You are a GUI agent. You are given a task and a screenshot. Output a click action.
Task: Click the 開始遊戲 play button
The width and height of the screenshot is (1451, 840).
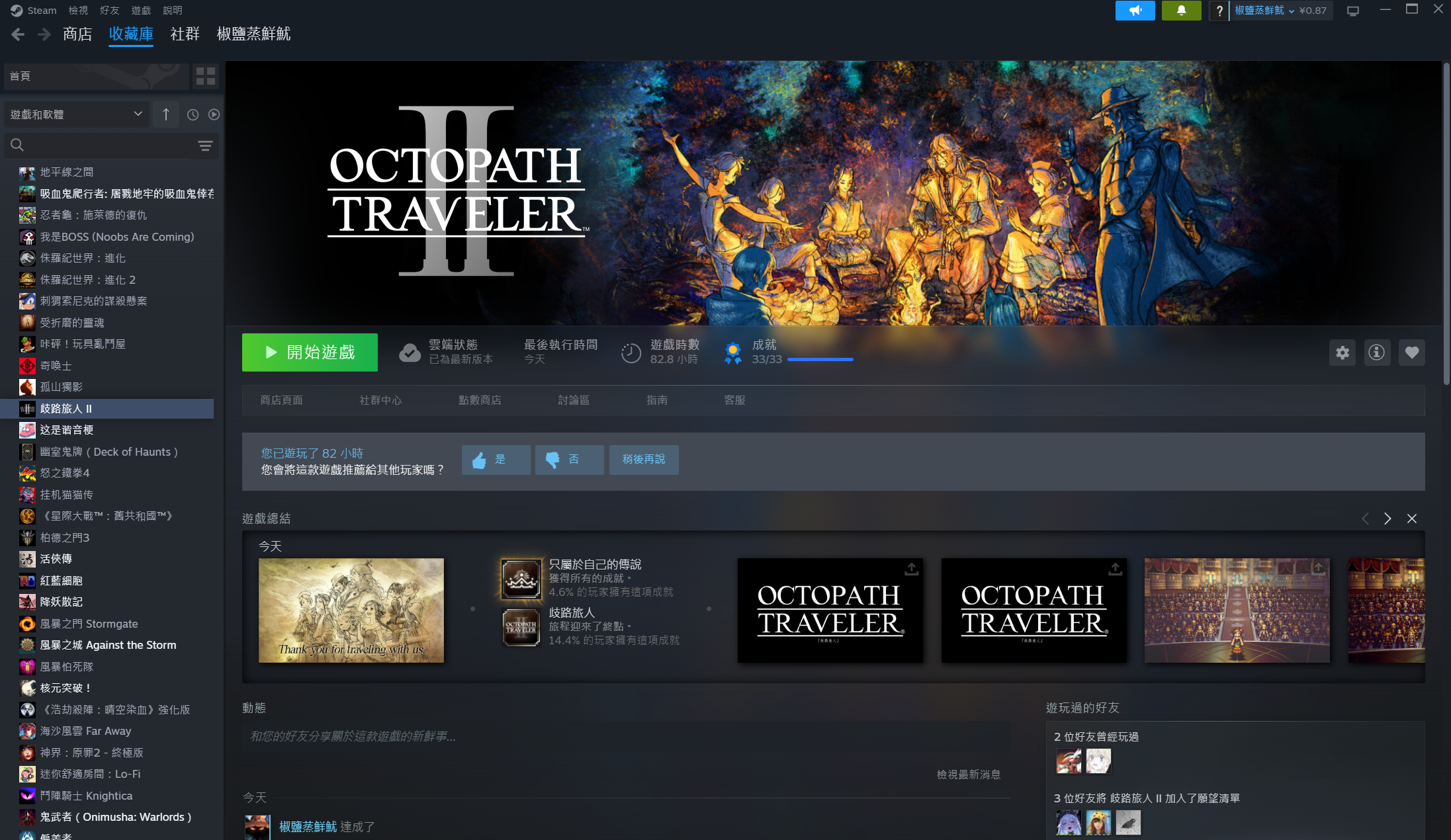[310, 353]
